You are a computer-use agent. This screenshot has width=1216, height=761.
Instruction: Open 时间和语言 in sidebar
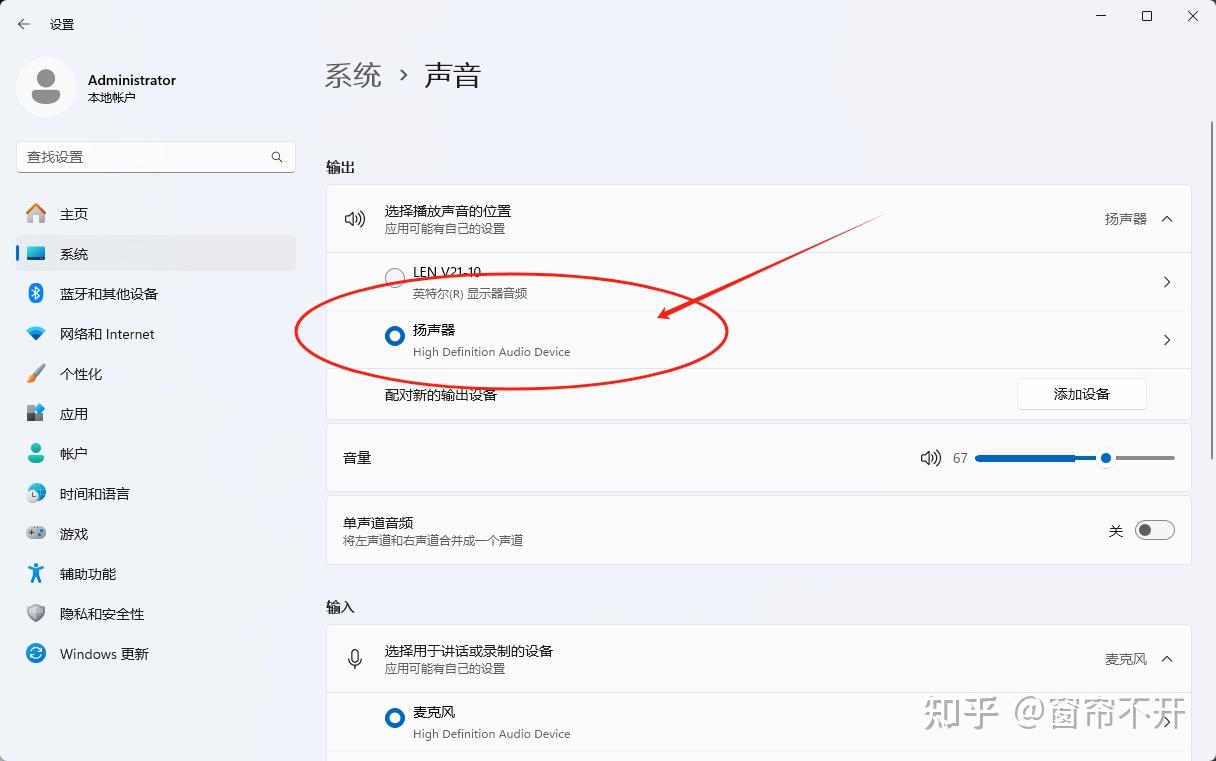94,494
